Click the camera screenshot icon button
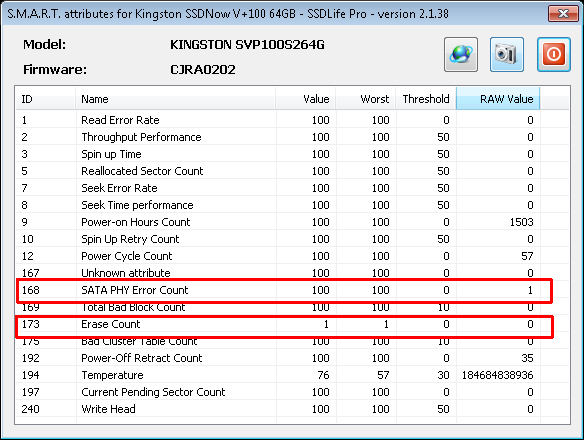This screenshot has width=584, height=440. point(507,54)
